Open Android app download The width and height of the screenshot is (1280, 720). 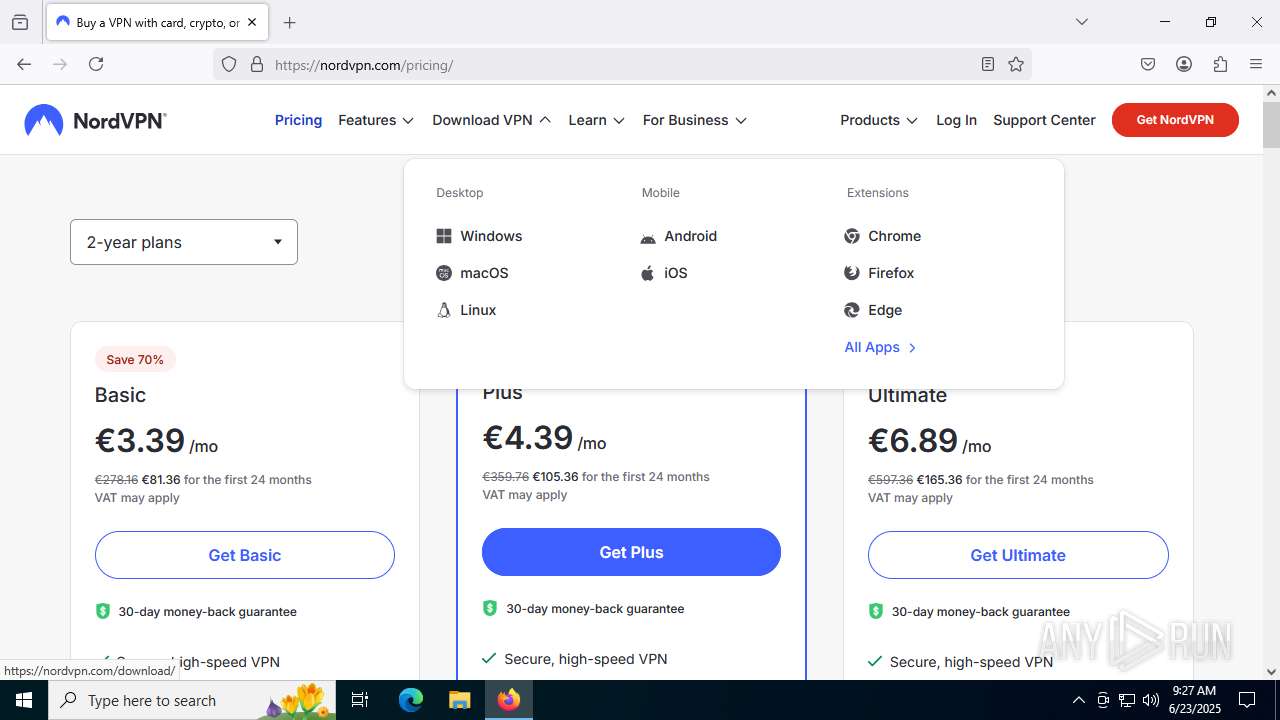click(x=679, y=236)
